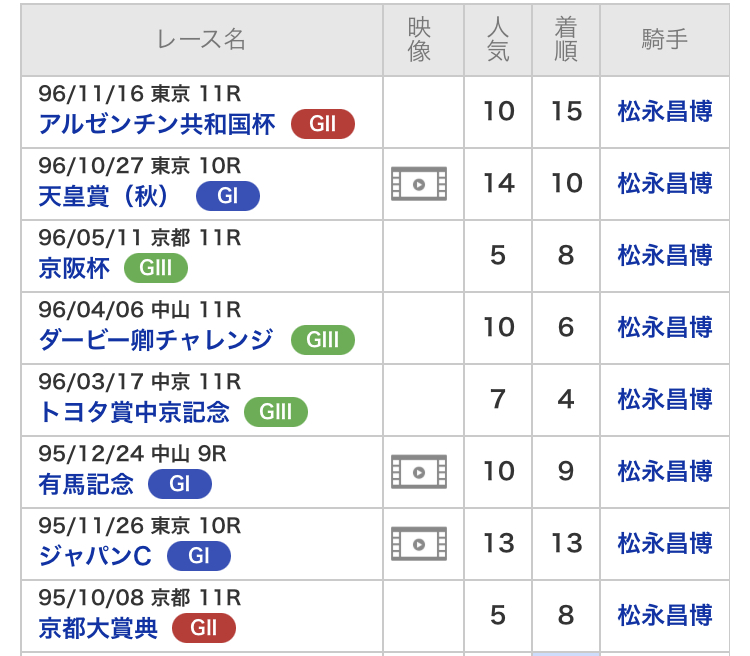Viewport: 750px width, 656px height.
Task: Open the 京阪杯 race link
Action: click(x=74, y=268)
